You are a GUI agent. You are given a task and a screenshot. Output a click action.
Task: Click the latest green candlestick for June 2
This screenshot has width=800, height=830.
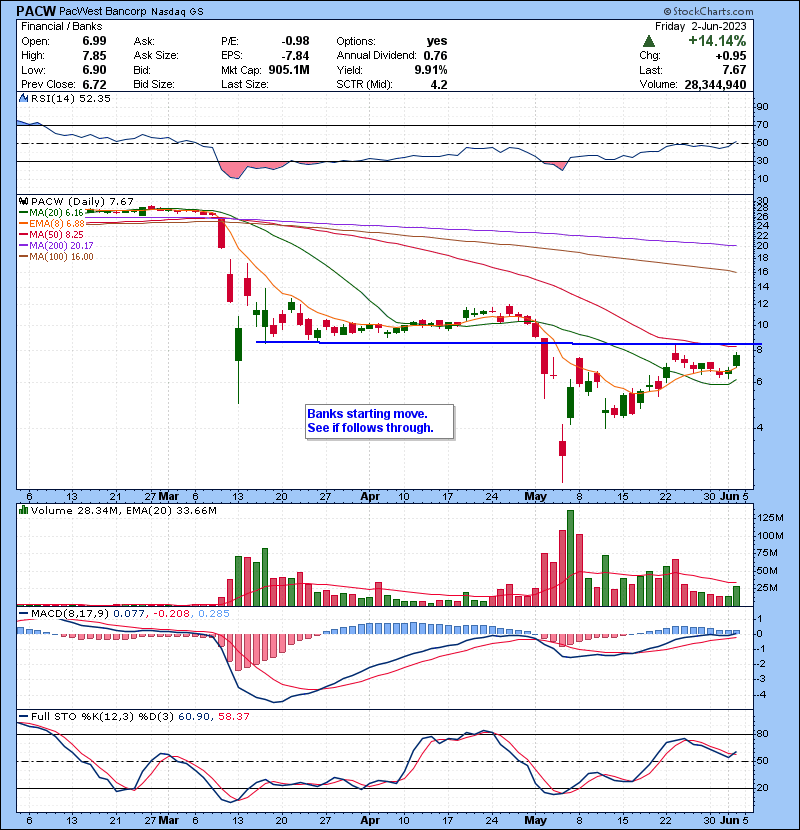pos(736,360)
